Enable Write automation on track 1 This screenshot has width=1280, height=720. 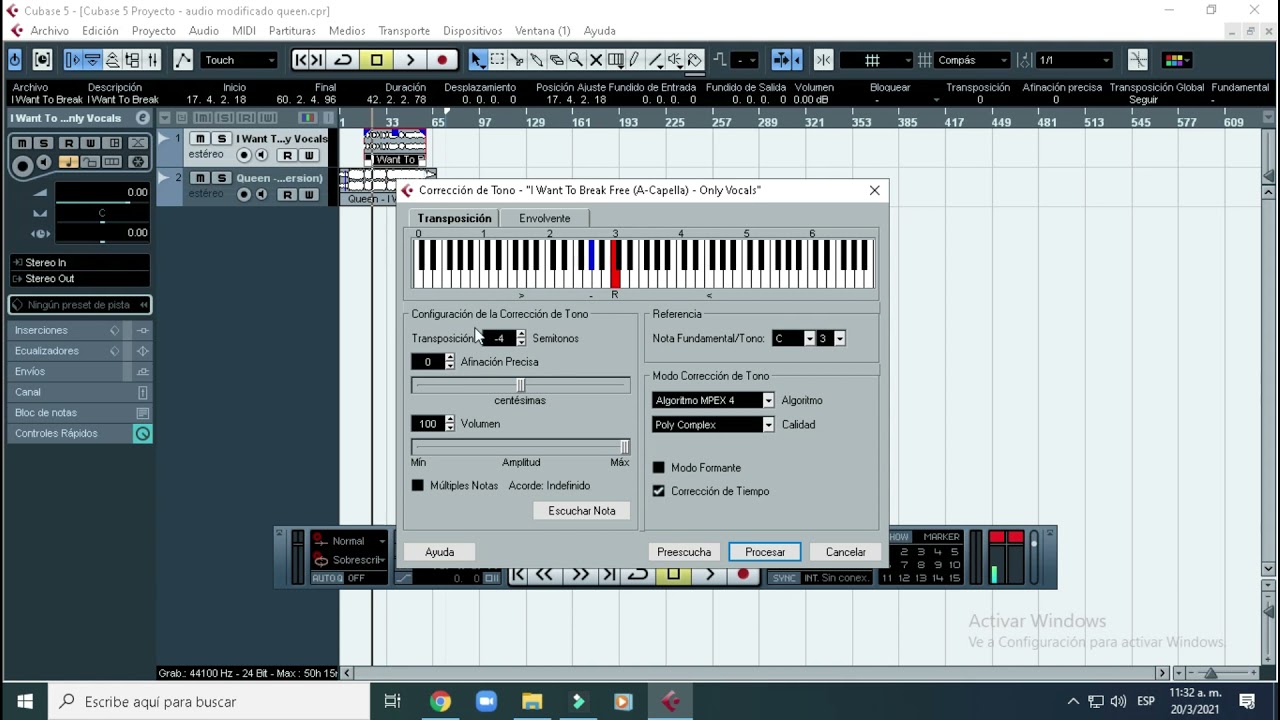click(308, 155)
